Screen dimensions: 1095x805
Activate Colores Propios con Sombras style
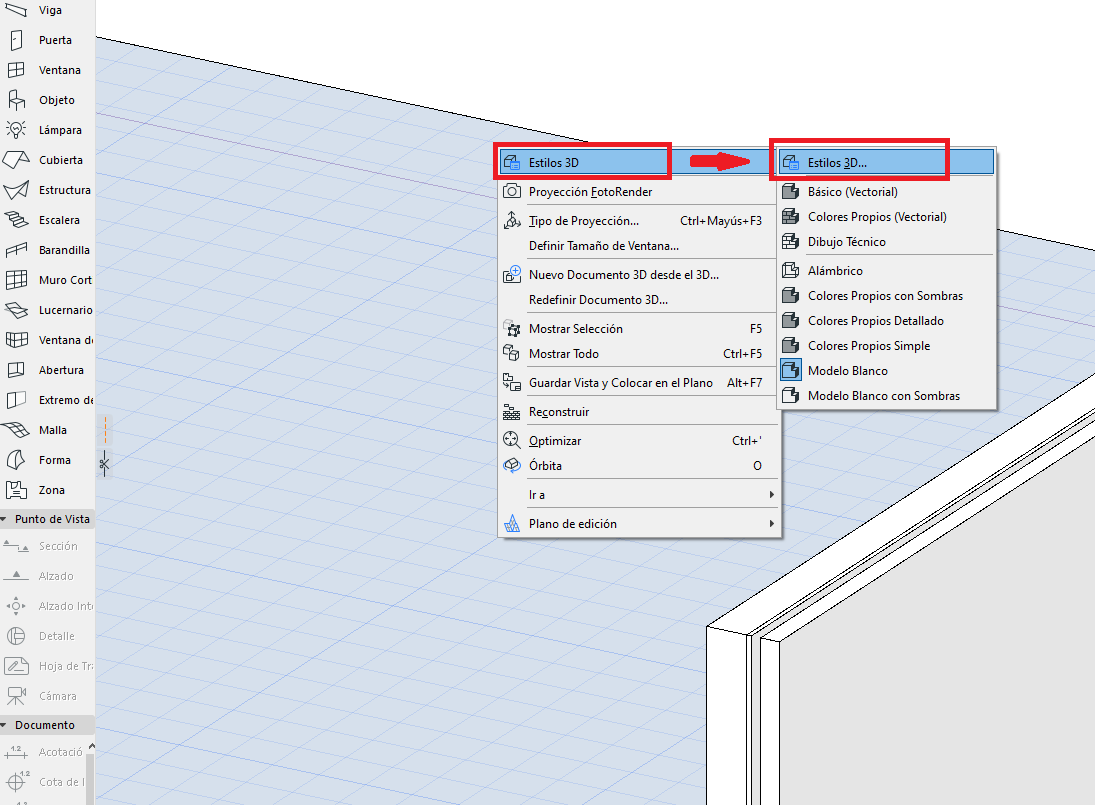tap(885, 296)
